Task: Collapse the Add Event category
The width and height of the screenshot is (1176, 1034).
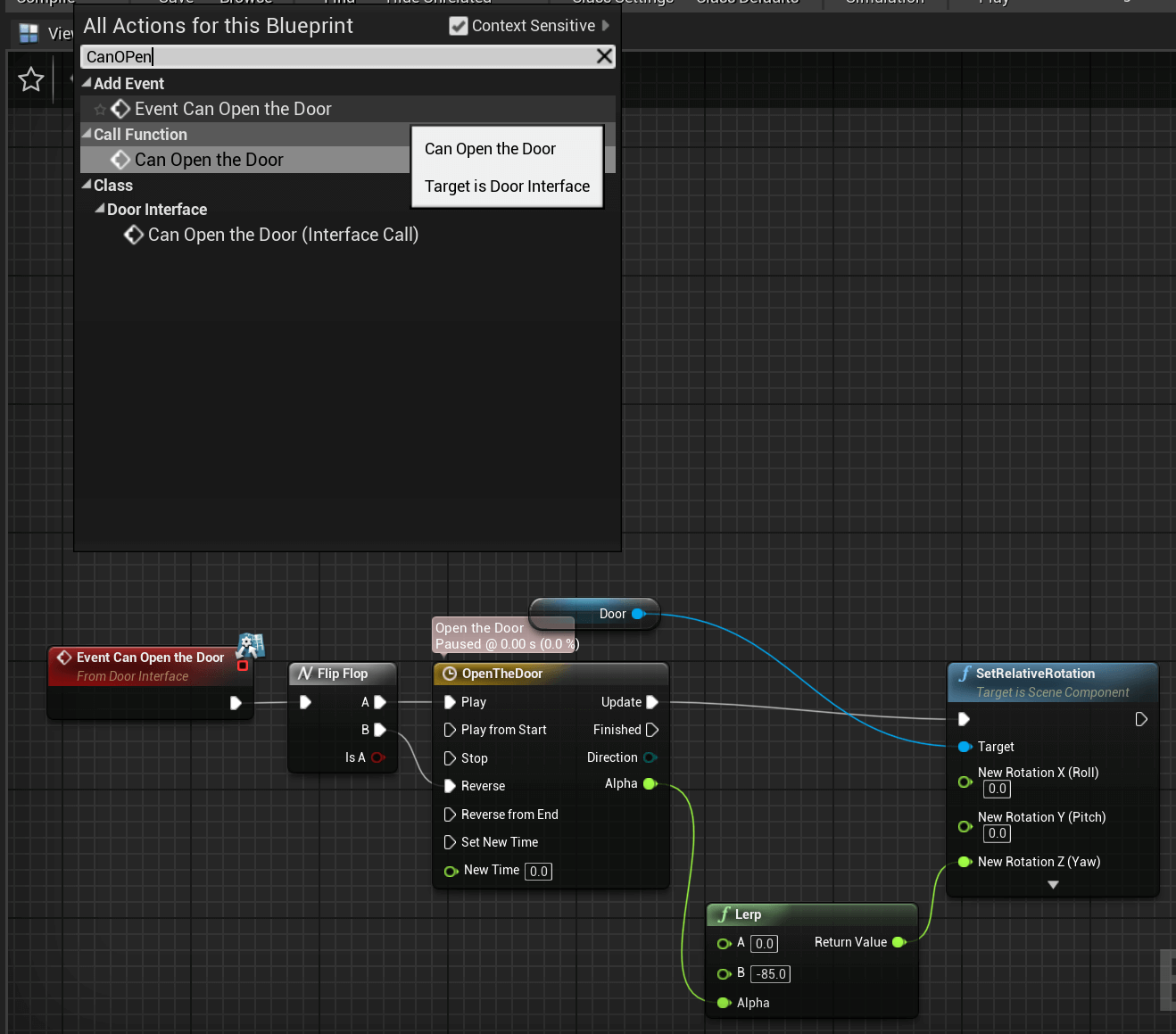Action: point(87,83)
